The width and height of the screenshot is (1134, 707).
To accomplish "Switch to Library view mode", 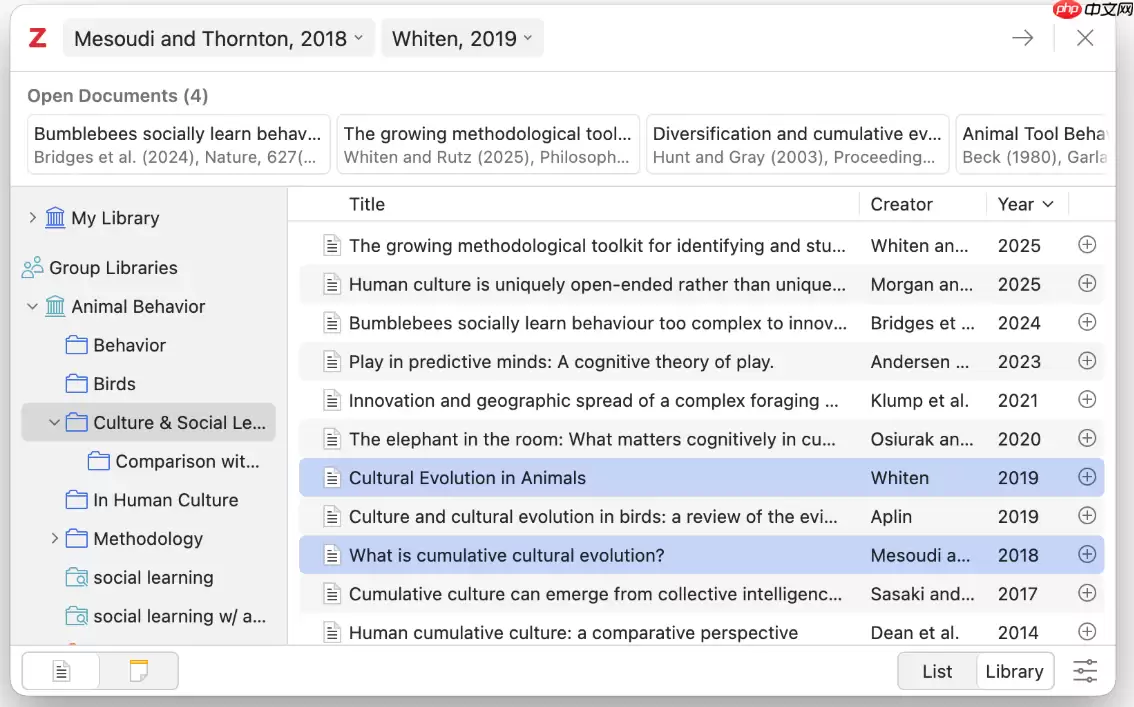I will 1014,672.
